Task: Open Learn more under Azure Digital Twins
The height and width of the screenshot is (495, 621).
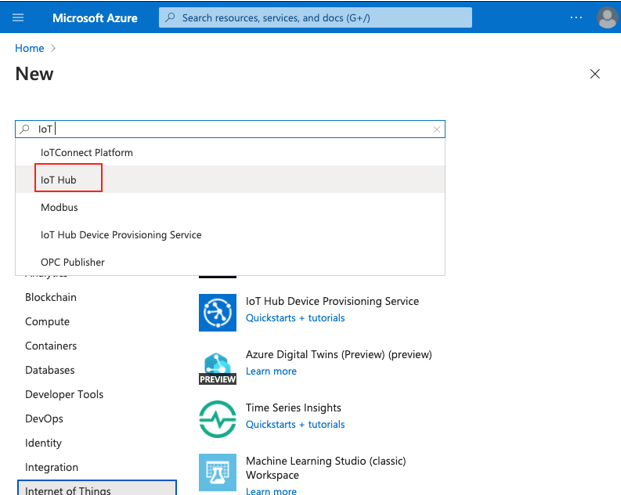Action: click(x=271, y=371)
